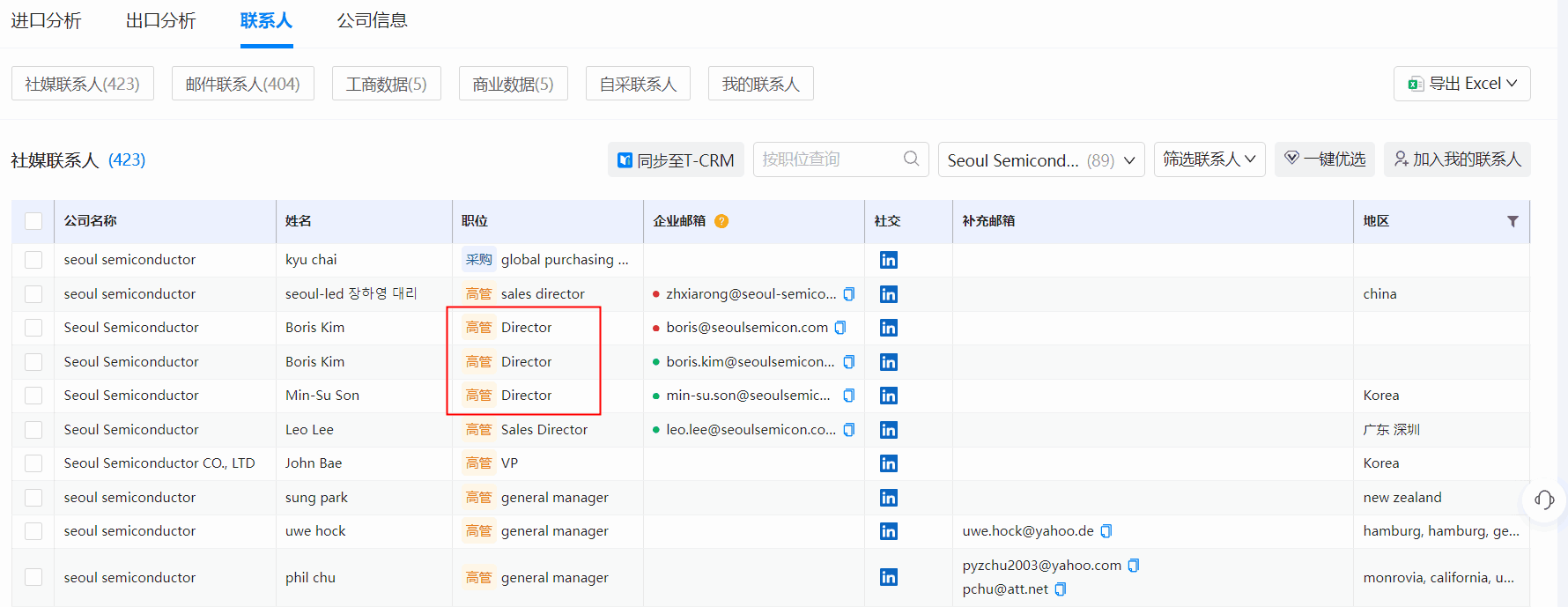This screenshot has height=607, width=1568.
Task: Open the customer support headset icon
Action: tap(1543, 500)
